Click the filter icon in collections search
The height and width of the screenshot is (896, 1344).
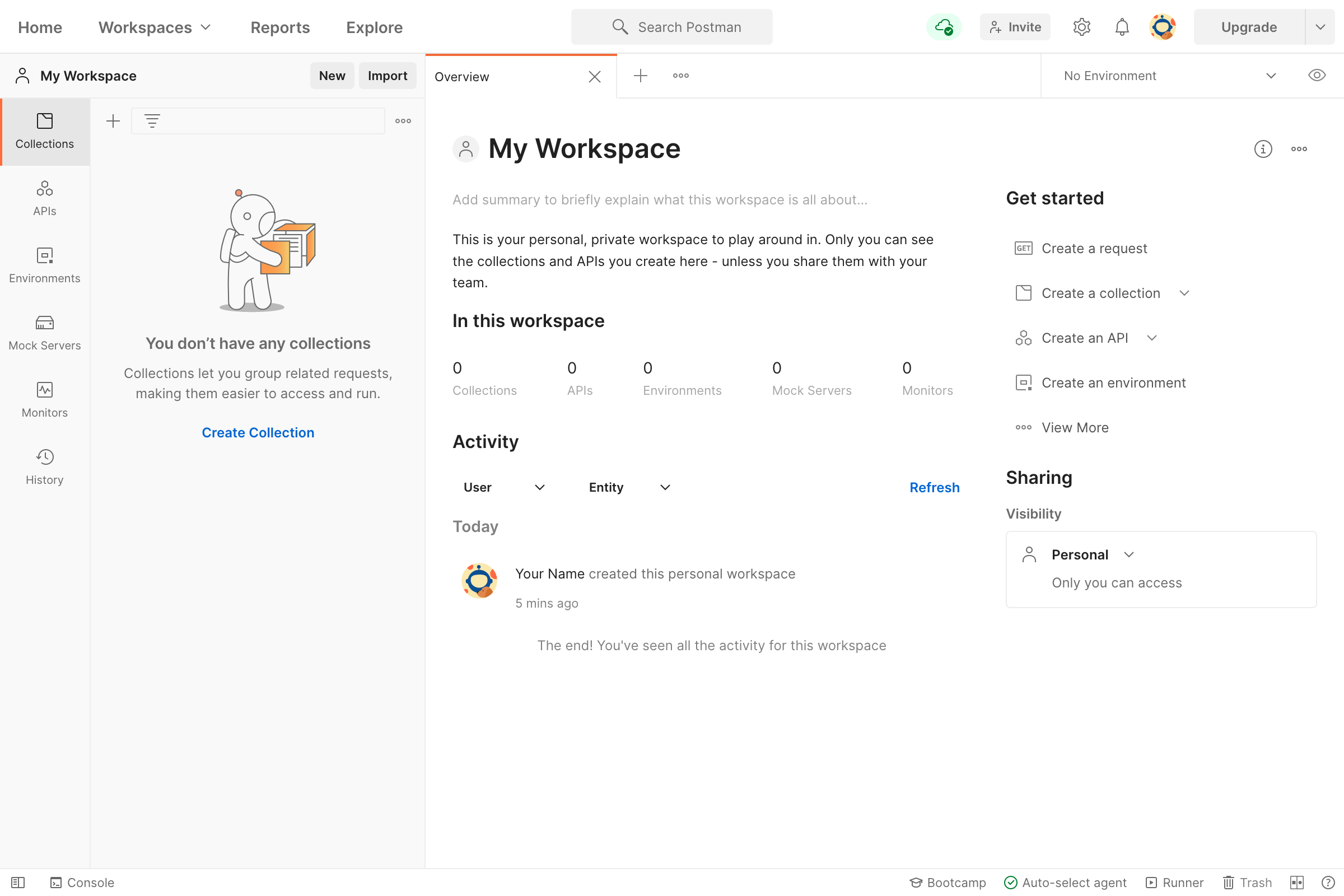[152, 121]
